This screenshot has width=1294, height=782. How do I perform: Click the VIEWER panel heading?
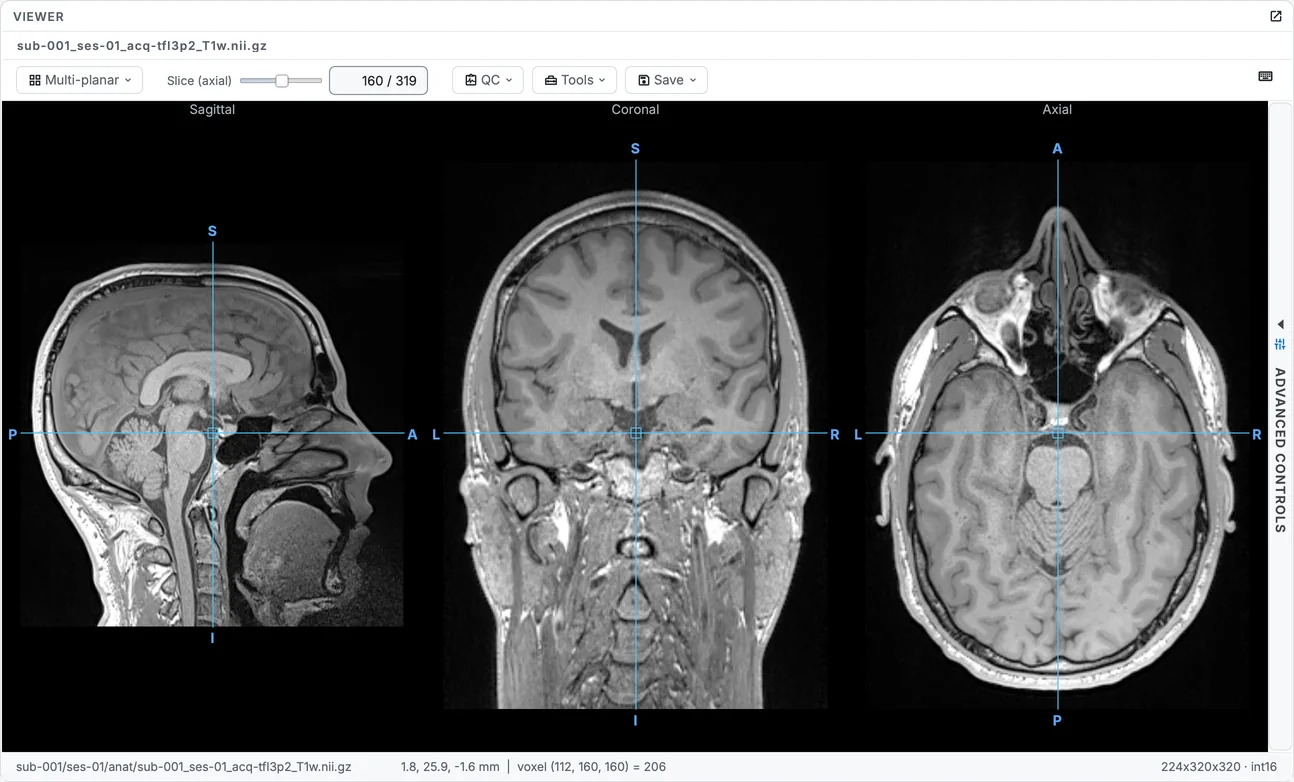click(38, 16)
